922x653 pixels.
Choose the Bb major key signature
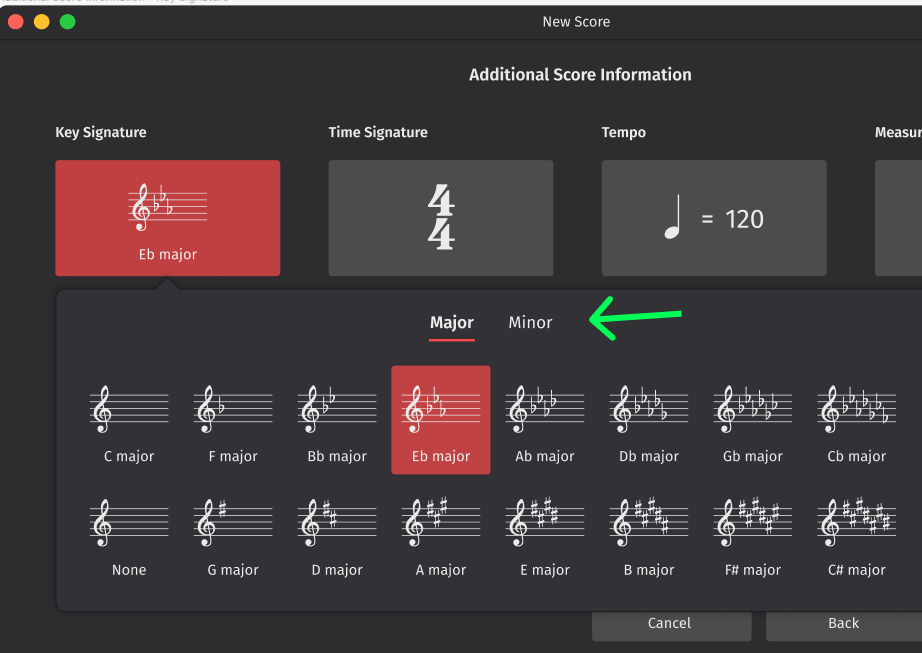tap(336, 420)
